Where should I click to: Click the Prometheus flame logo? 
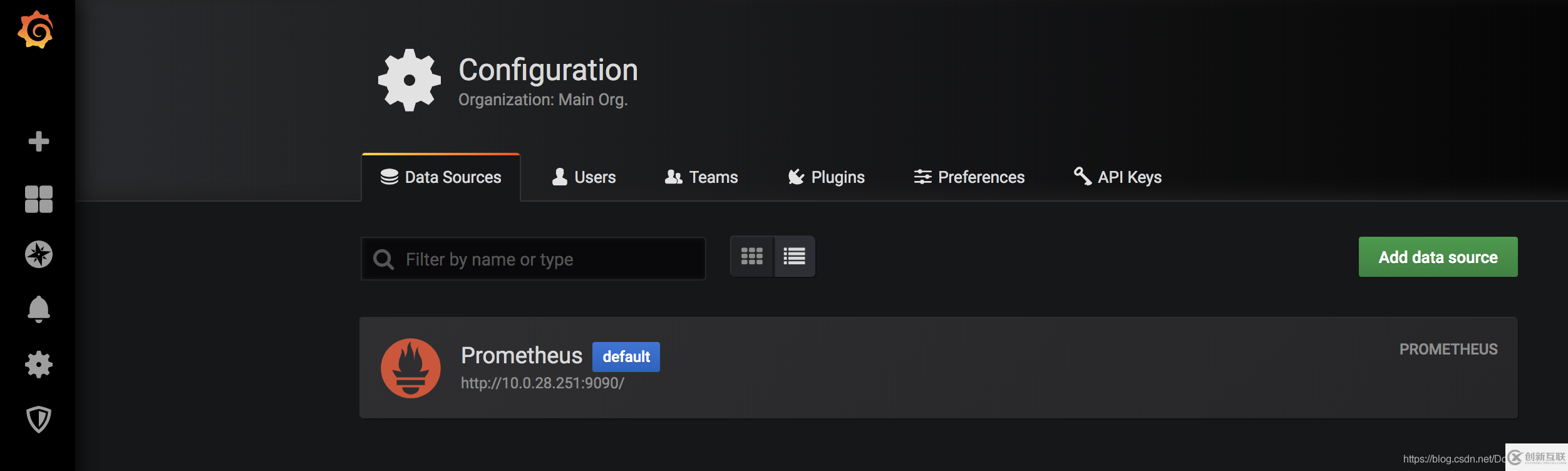(411, 368)
